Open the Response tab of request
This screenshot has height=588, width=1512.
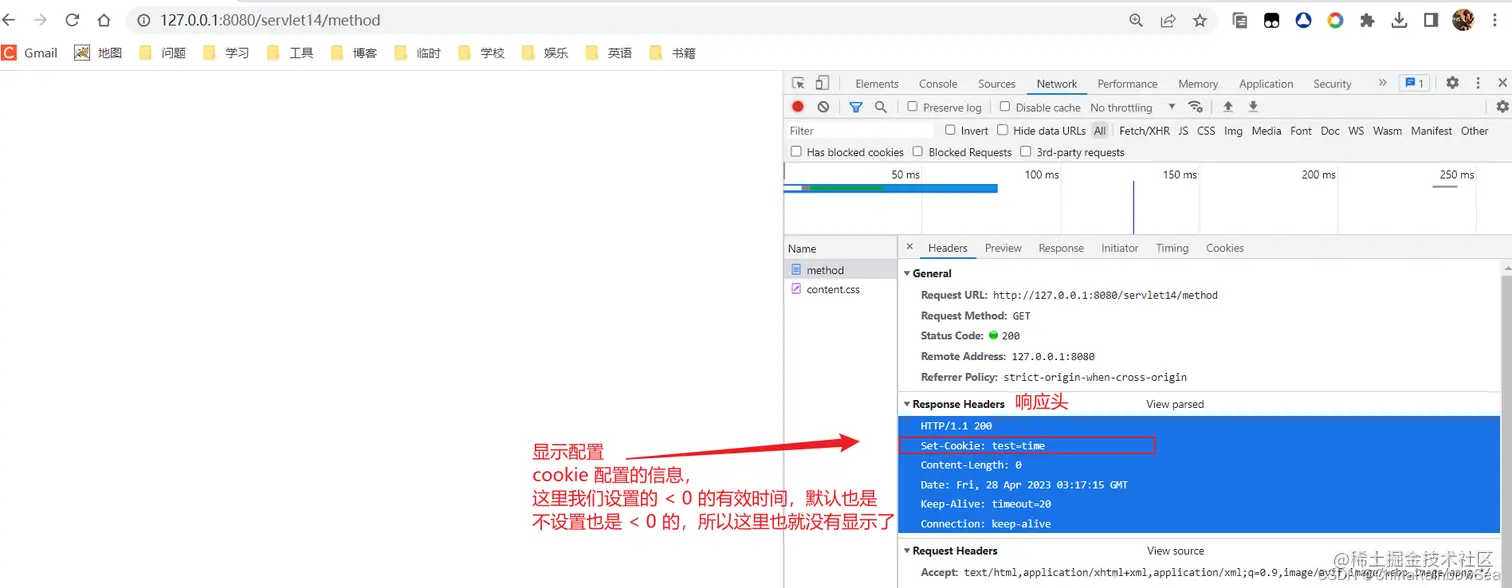click(1061, 248)
